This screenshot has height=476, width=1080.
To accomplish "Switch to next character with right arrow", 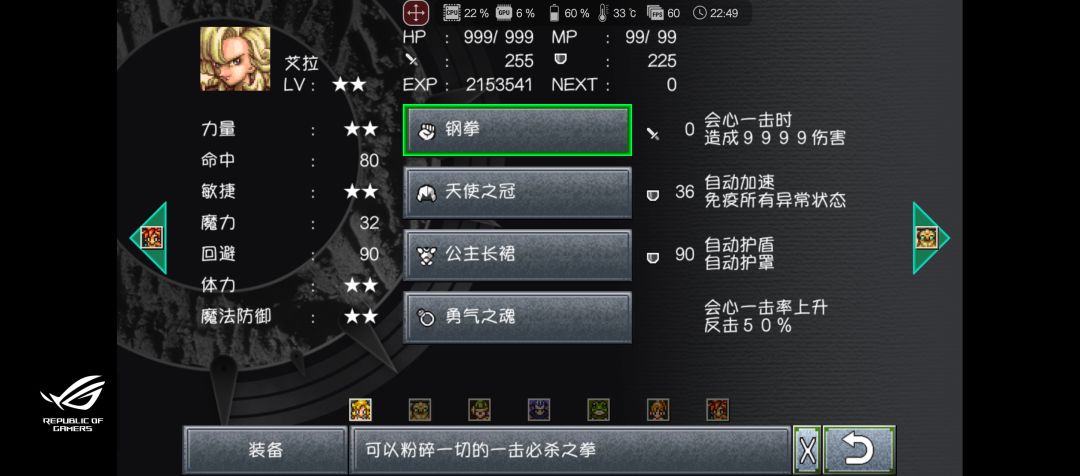I will click(931, 238).
